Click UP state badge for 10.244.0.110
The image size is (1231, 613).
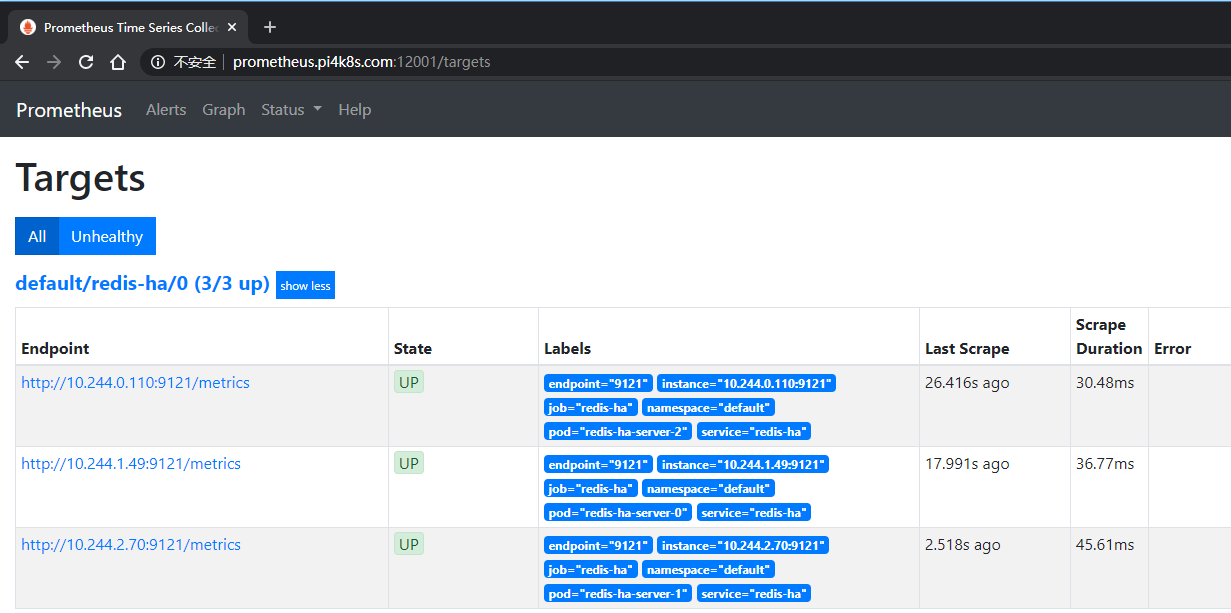[409, 382]
